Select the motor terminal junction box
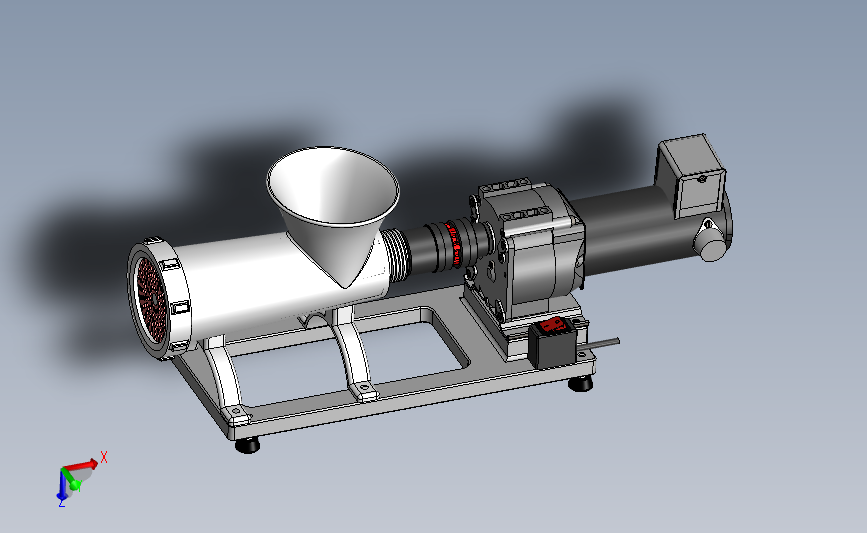This screenshot has width=867, height=533. click(x=691, y=176)
